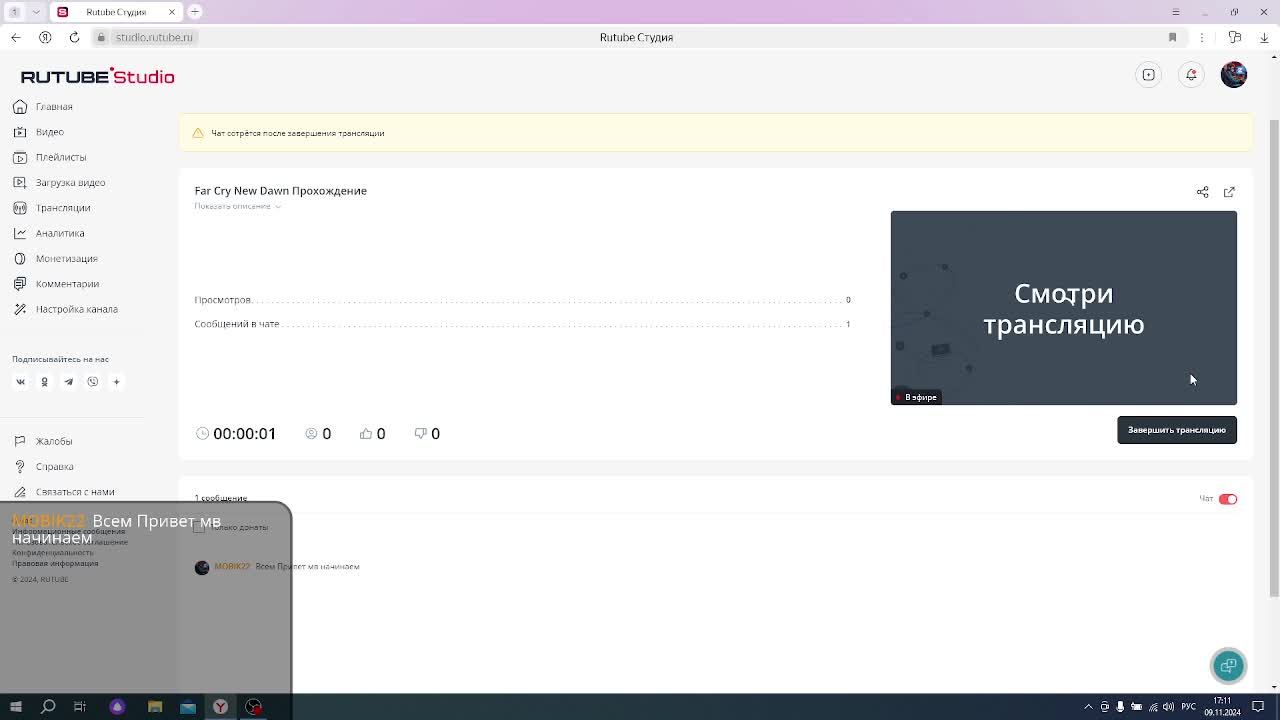Viewport: 1280px width, 720px height.
Task: Open stream in new window icon
Action: (1229, 192)
